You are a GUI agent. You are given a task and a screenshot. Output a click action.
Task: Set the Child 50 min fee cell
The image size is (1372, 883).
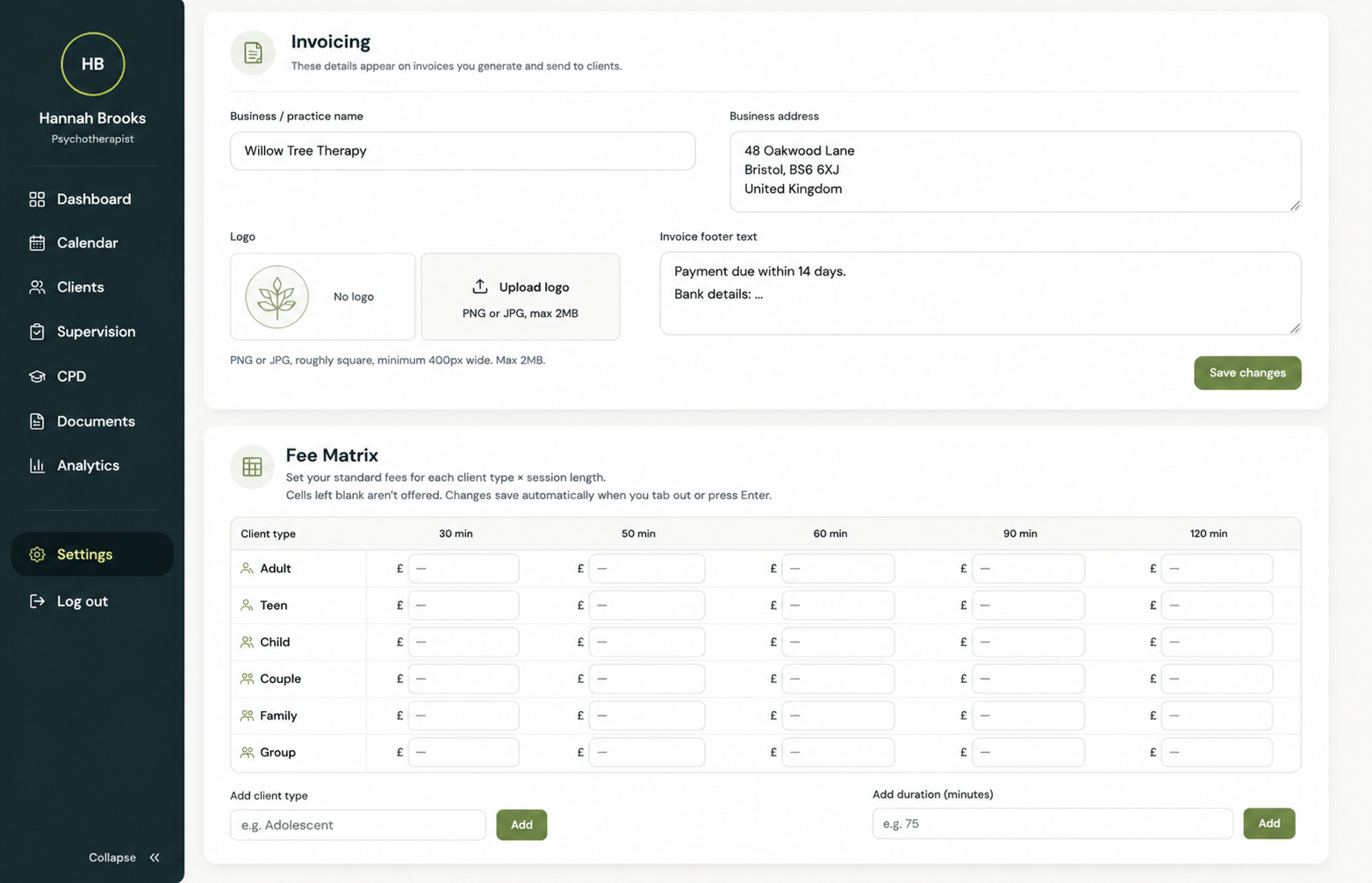[647, 643]
